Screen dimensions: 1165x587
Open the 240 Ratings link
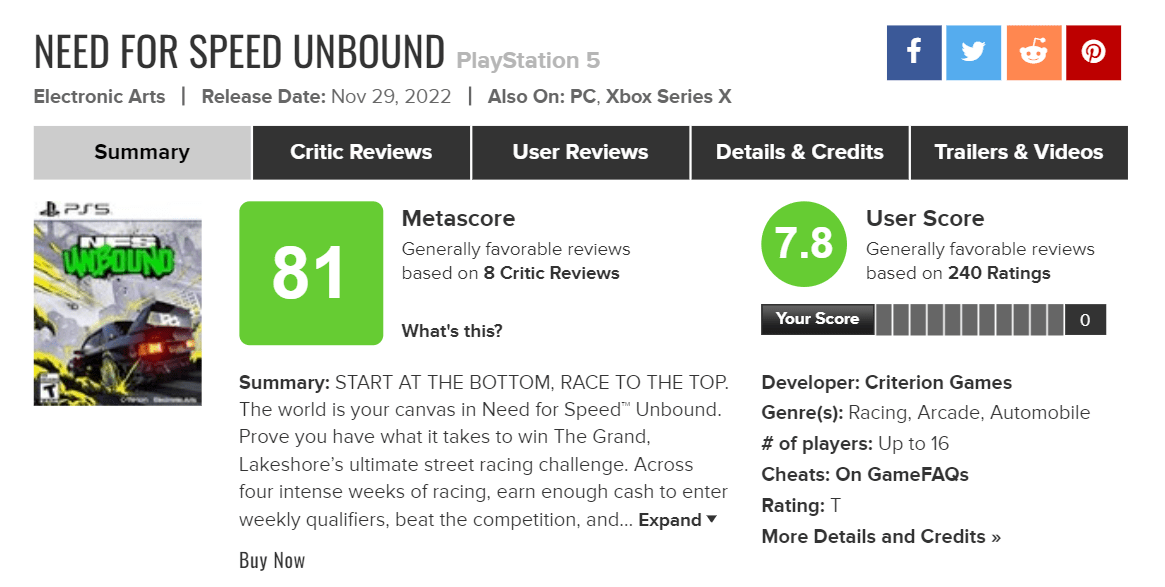(x=999, y=273)
